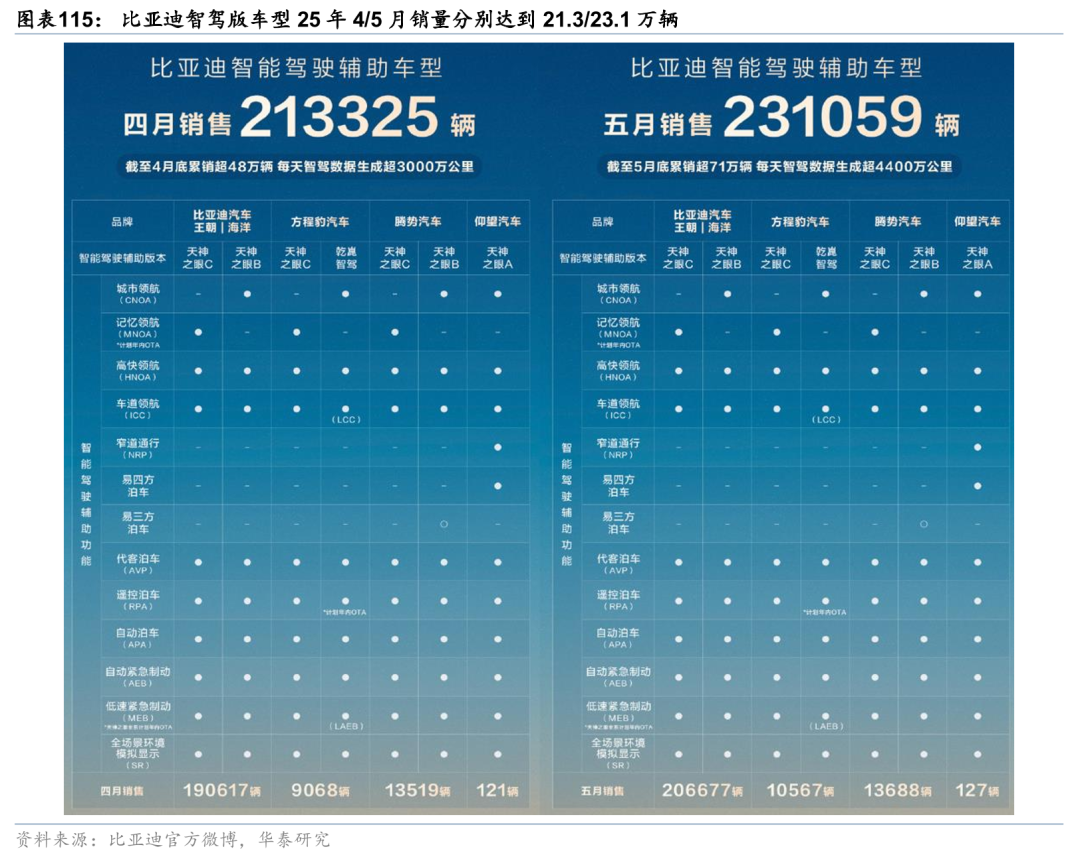Image resolution: width=1080 pixels, height=857 pixels.
Task: Click 品牌 header in the May table
Action: click(x=603, y=221)
